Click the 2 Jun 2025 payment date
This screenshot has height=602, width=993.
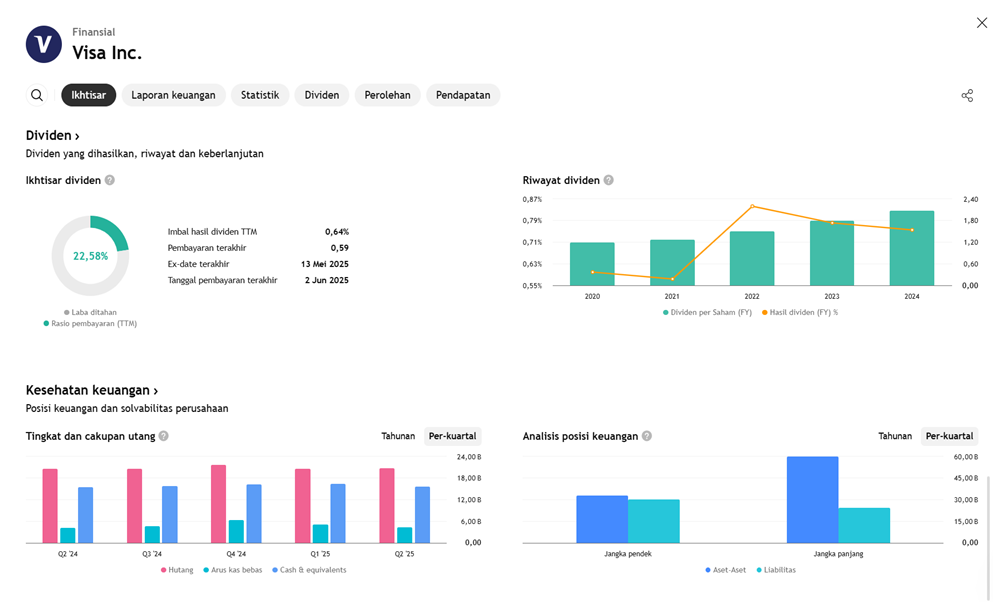[327, 280]
